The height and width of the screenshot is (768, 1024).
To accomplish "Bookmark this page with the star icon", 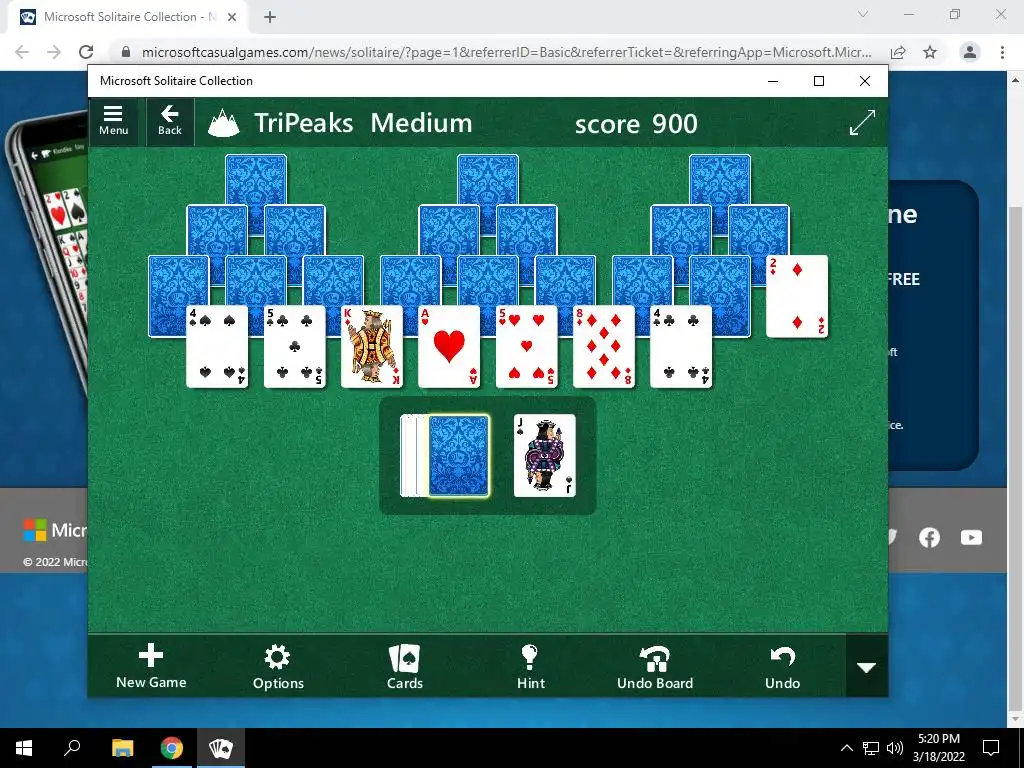I will tap(930, 52).
